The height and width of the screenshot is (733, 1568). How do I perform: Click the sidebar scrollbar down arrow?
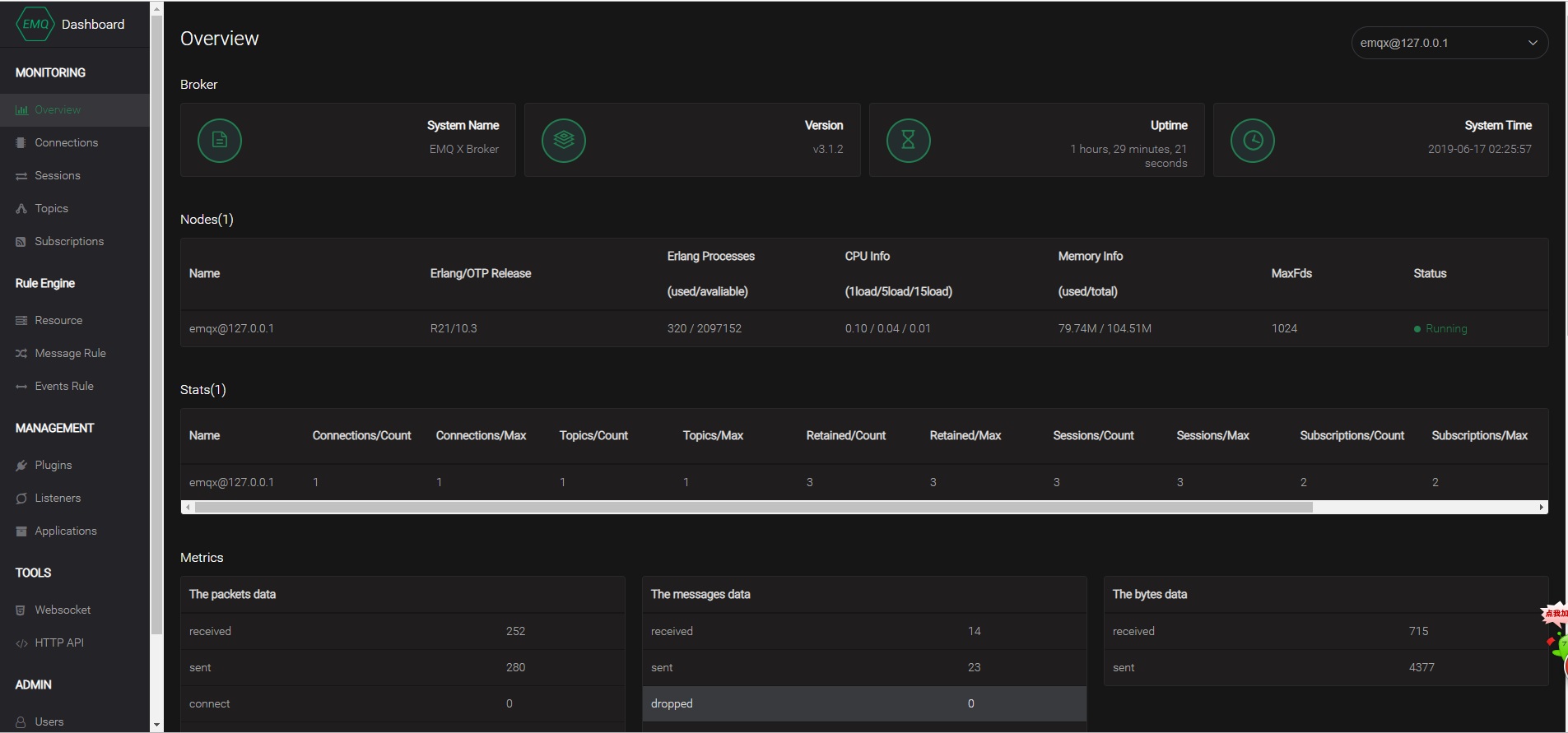(157, 725)
